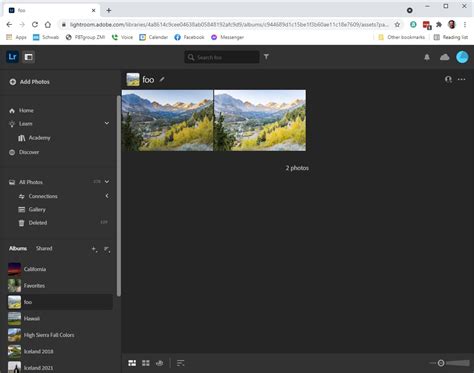The height and width of the screenshot is (373, 474).
Task: Select the first mountain photo thumbnail
Action: (167, 120)
